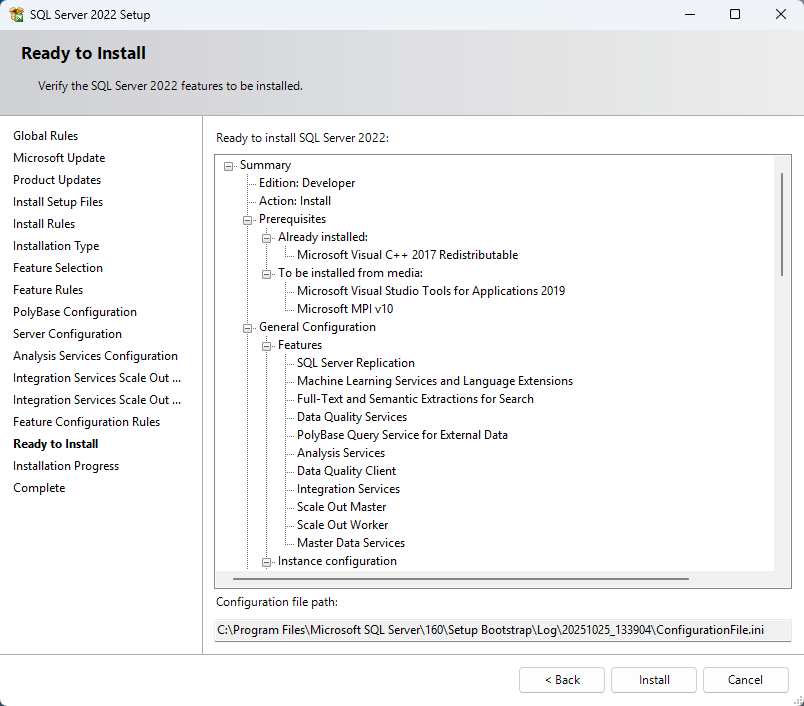Collapse the Already installed node
Viewport: 804px width, 706px height.
tap(266, 238)
